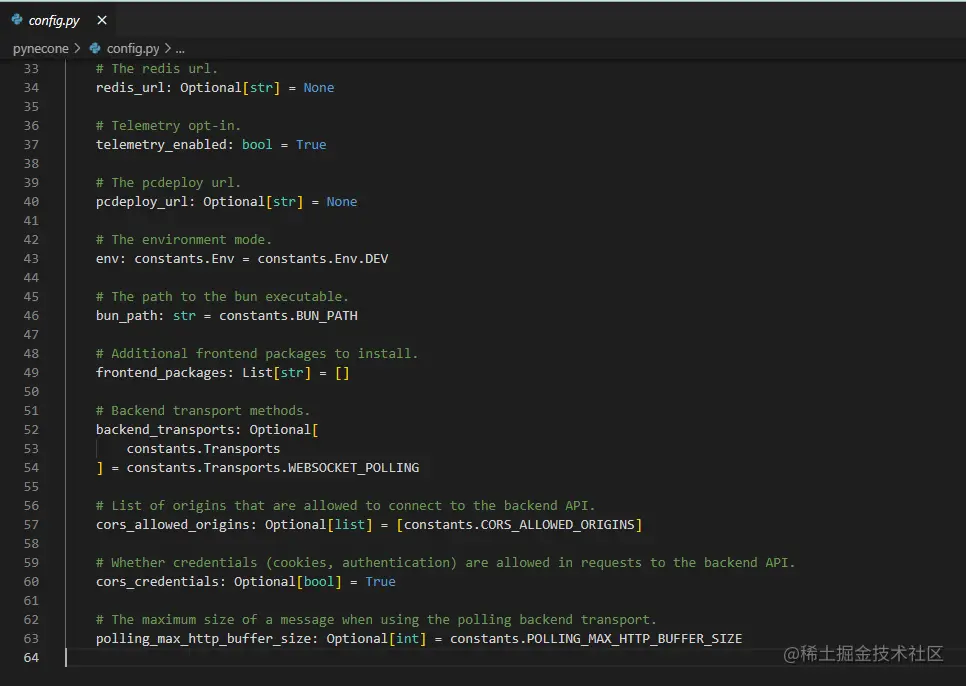Click POLLING_MAX_HTTP_BUFFER_SIZE constant
This screenshot has height=686, width=966.
tap(635, 639)
